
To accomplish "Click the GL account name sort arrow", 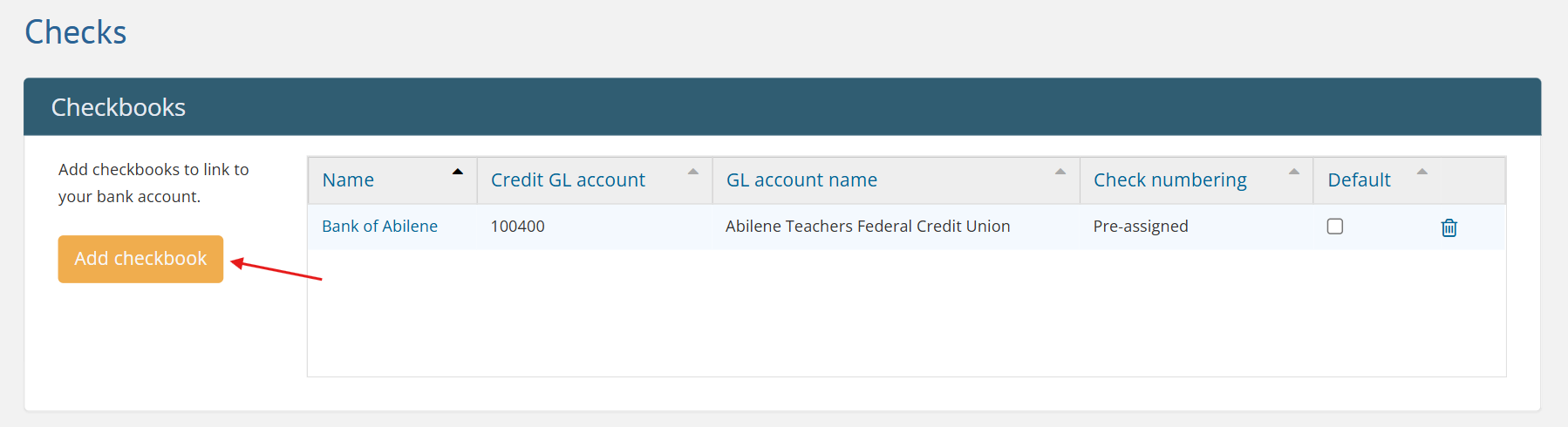I will [x=1060, y=172].
